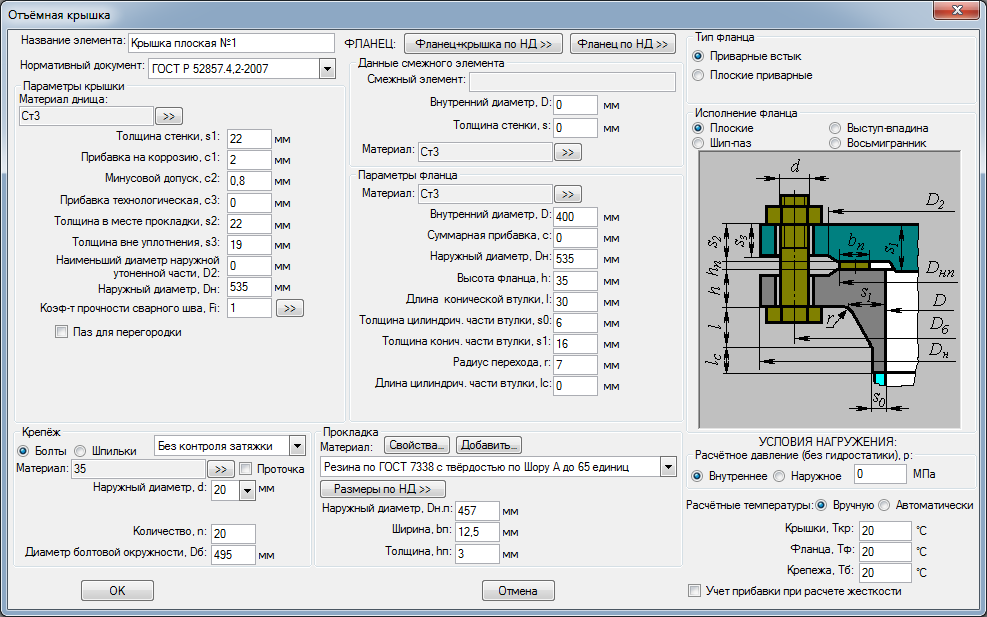Click Прибавка на коррозию c1 field
The image size is (987, 617).
point(249,159)
